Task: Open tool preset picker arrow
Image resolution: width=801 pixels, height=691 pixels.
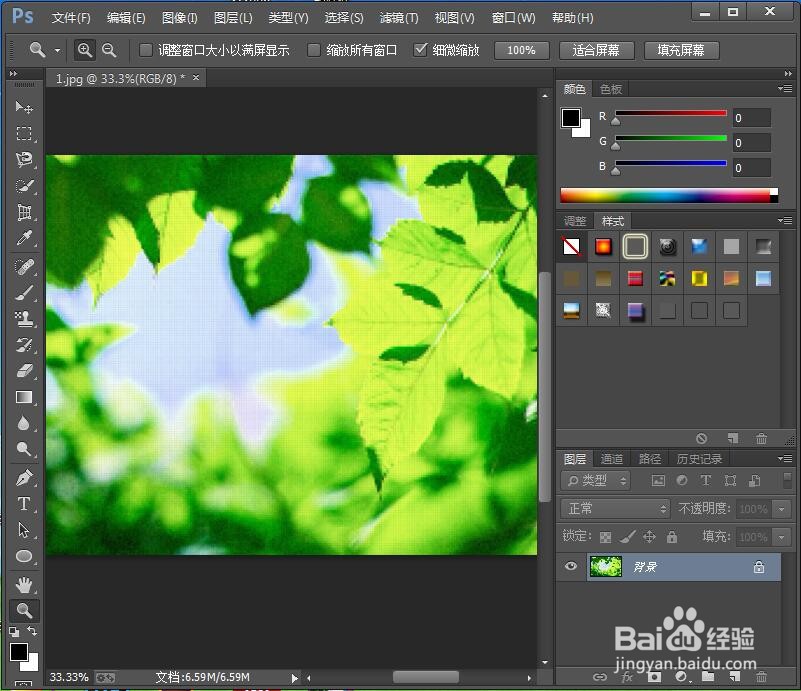Action: [x=57, y=50]
